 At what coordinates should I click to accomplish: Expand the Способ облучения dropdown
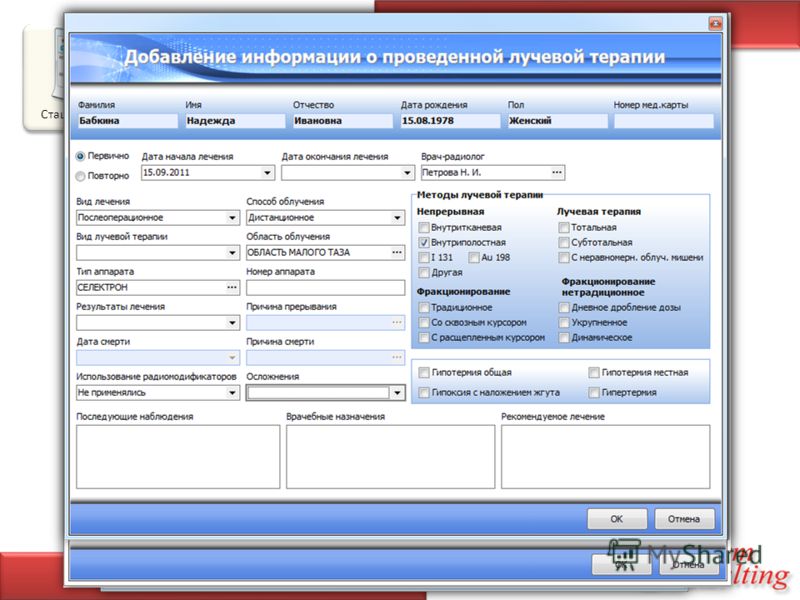point(397,218)
